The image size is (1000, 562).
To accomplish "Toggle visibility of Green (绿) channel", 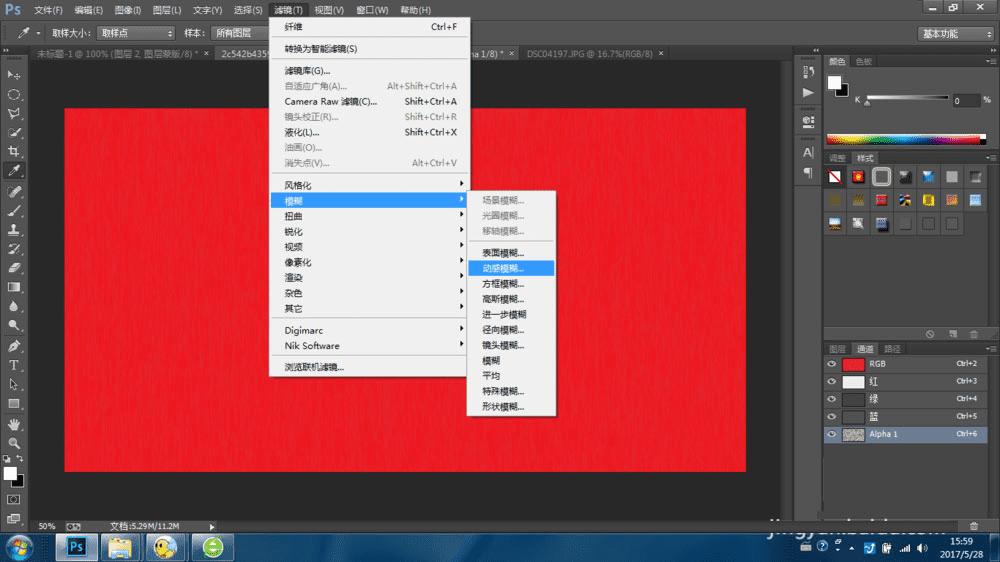I will coord(832,399).
